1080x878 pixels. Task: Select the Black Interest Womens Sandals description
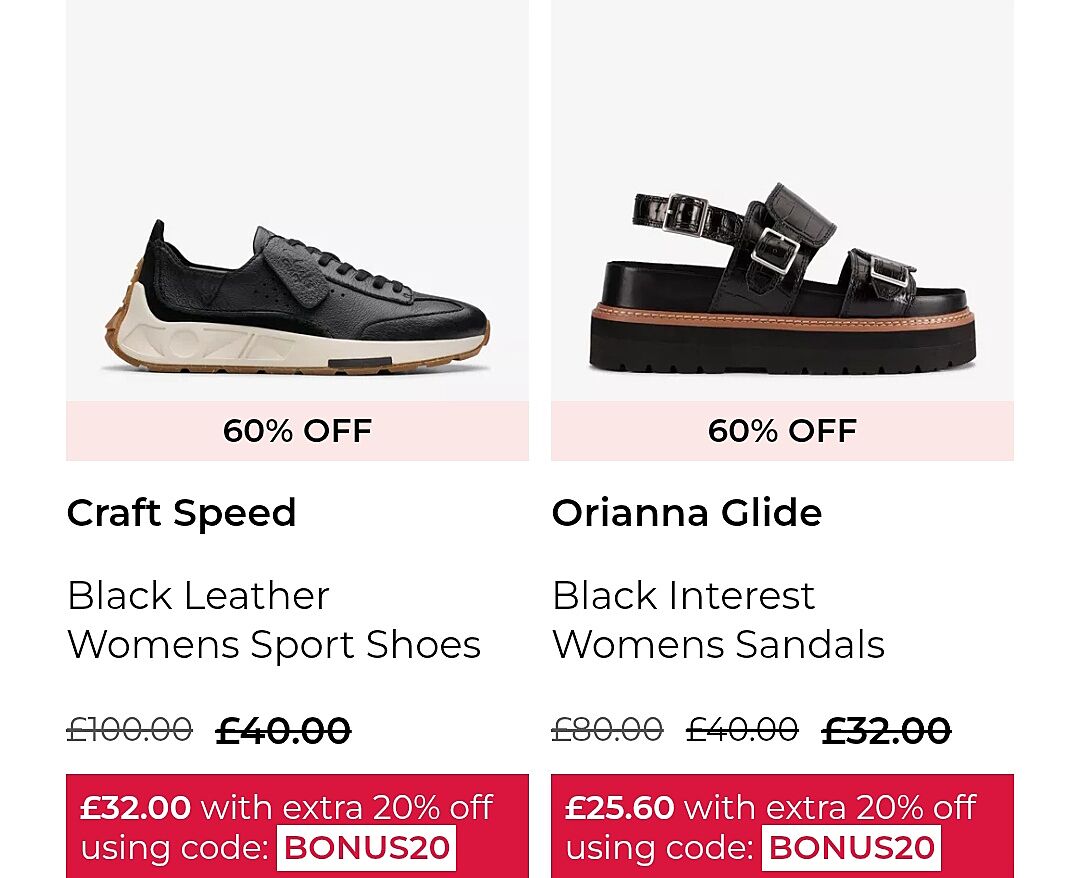(x=718, y=620)
